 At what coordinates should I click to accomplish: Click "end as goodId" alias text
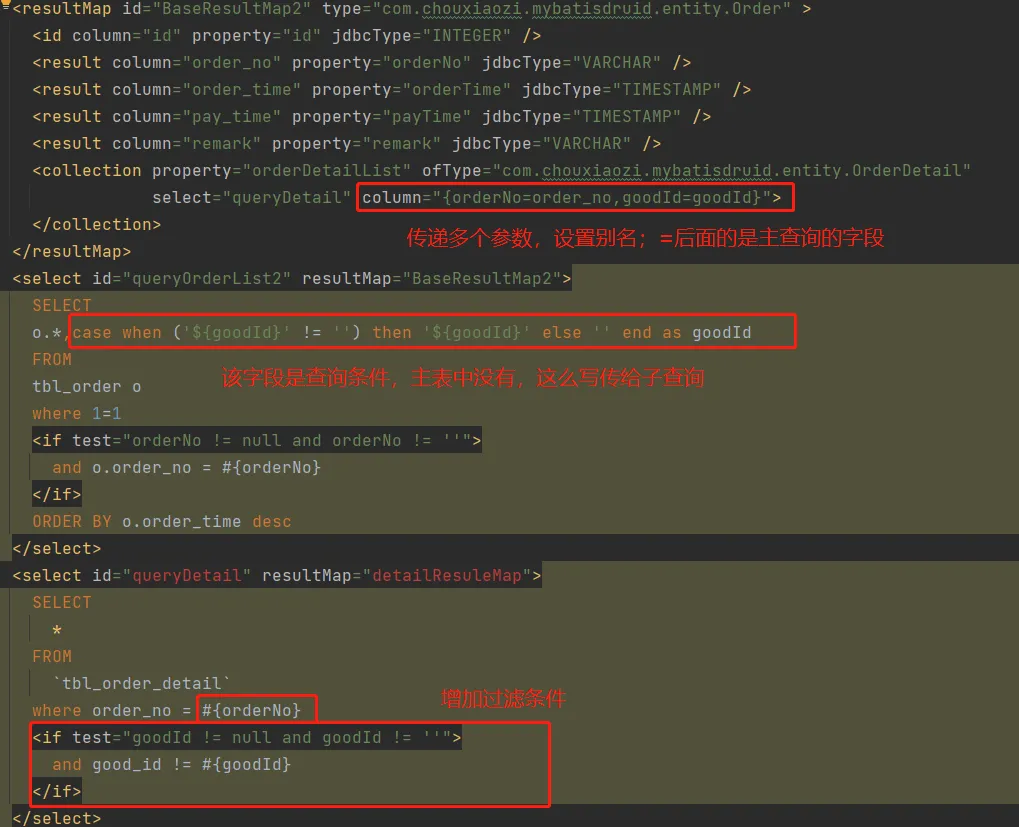pos(687,333)
